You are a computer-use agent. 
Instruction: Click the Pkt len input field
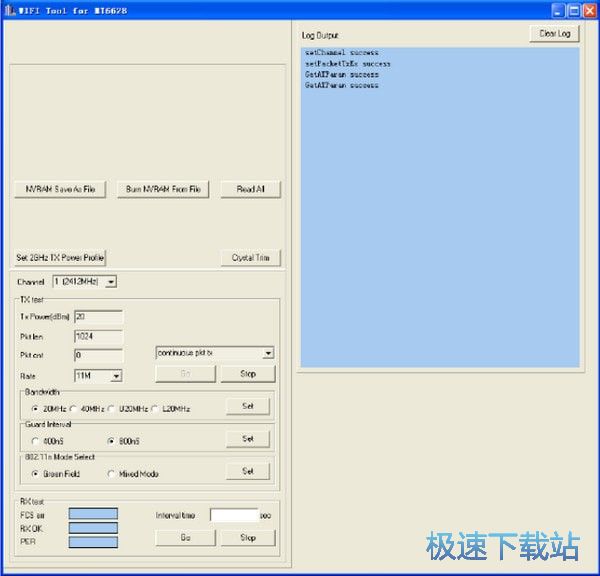point(98,336)
